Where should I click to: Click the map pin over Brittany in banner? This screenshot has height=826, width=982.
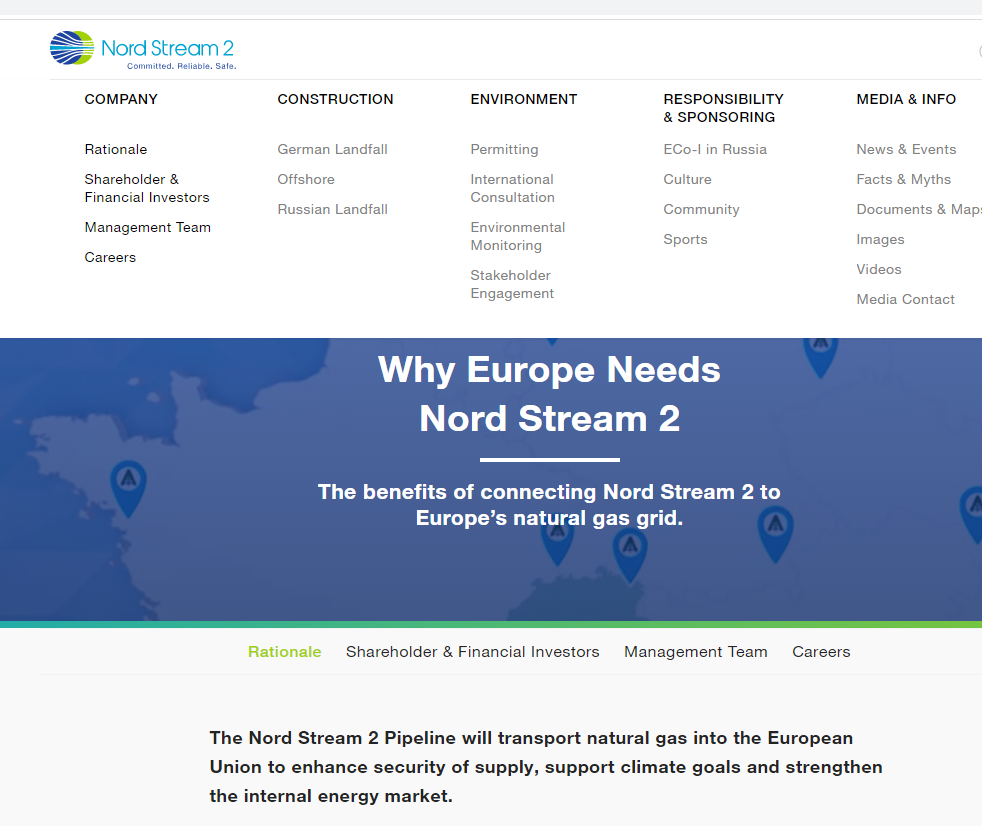(x=128, y=487)
